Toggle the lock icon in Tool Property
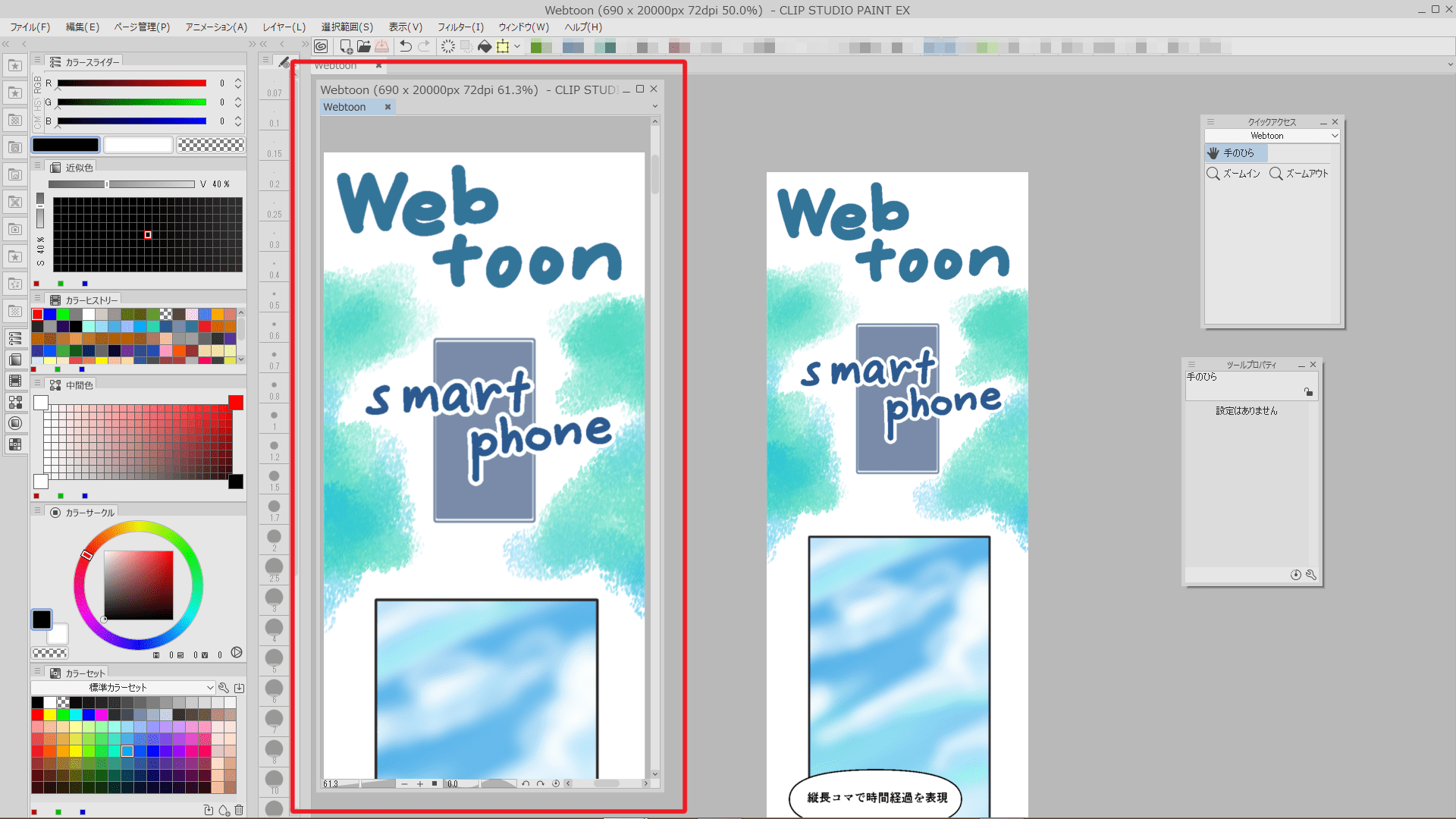The image size is (1456, 819). click(1308, 392)
